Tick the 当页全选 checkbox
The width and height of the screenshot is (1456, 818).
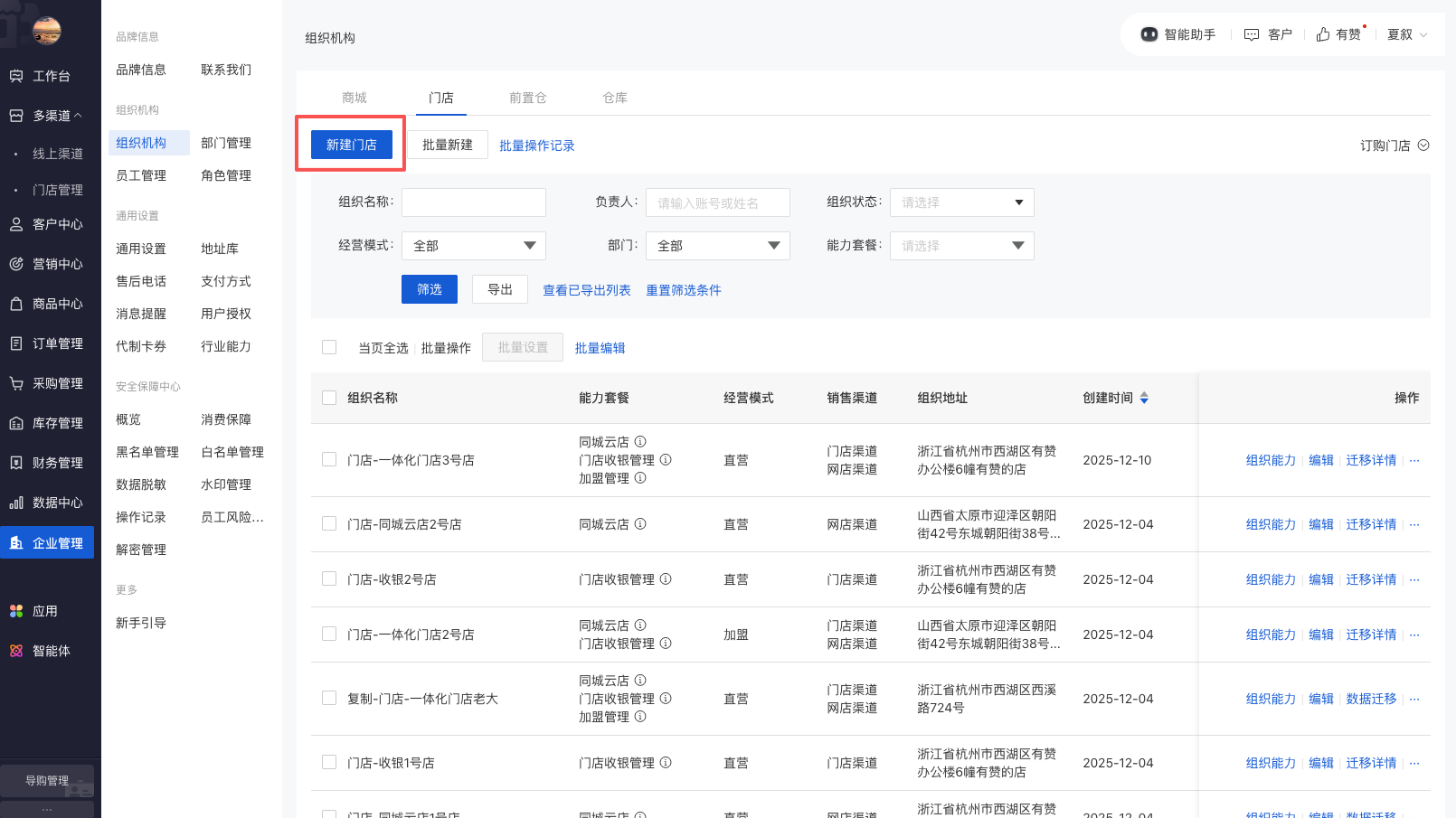(x=329, y=347)
